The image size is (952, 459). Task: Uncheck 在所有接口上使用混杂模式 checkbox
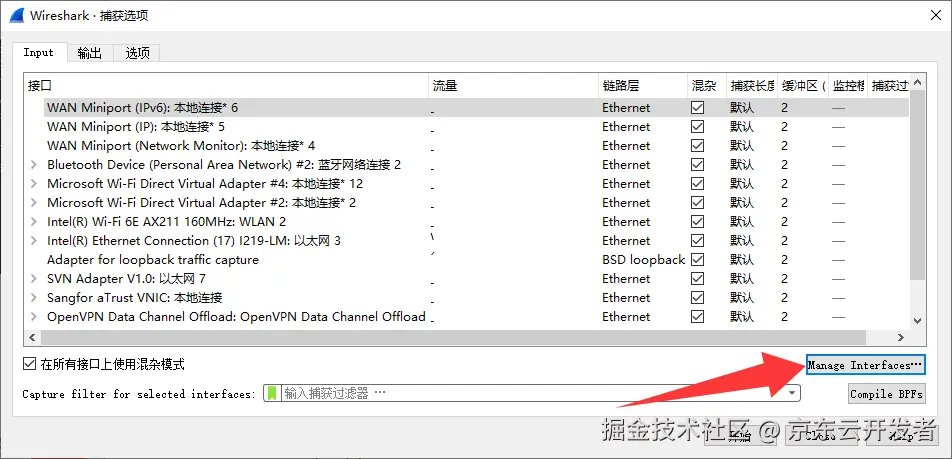point(29,364)
